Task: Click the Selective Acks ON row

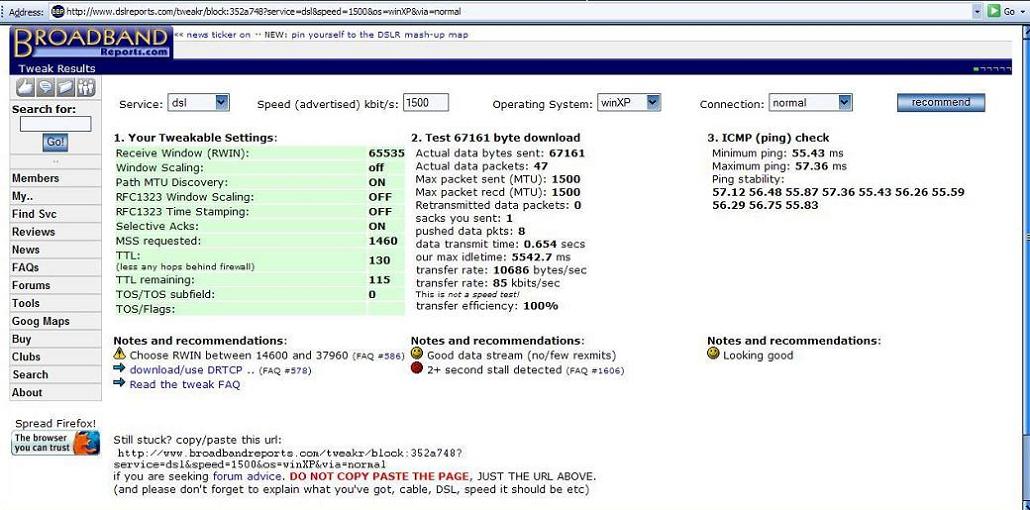Action: coord(259,226)
